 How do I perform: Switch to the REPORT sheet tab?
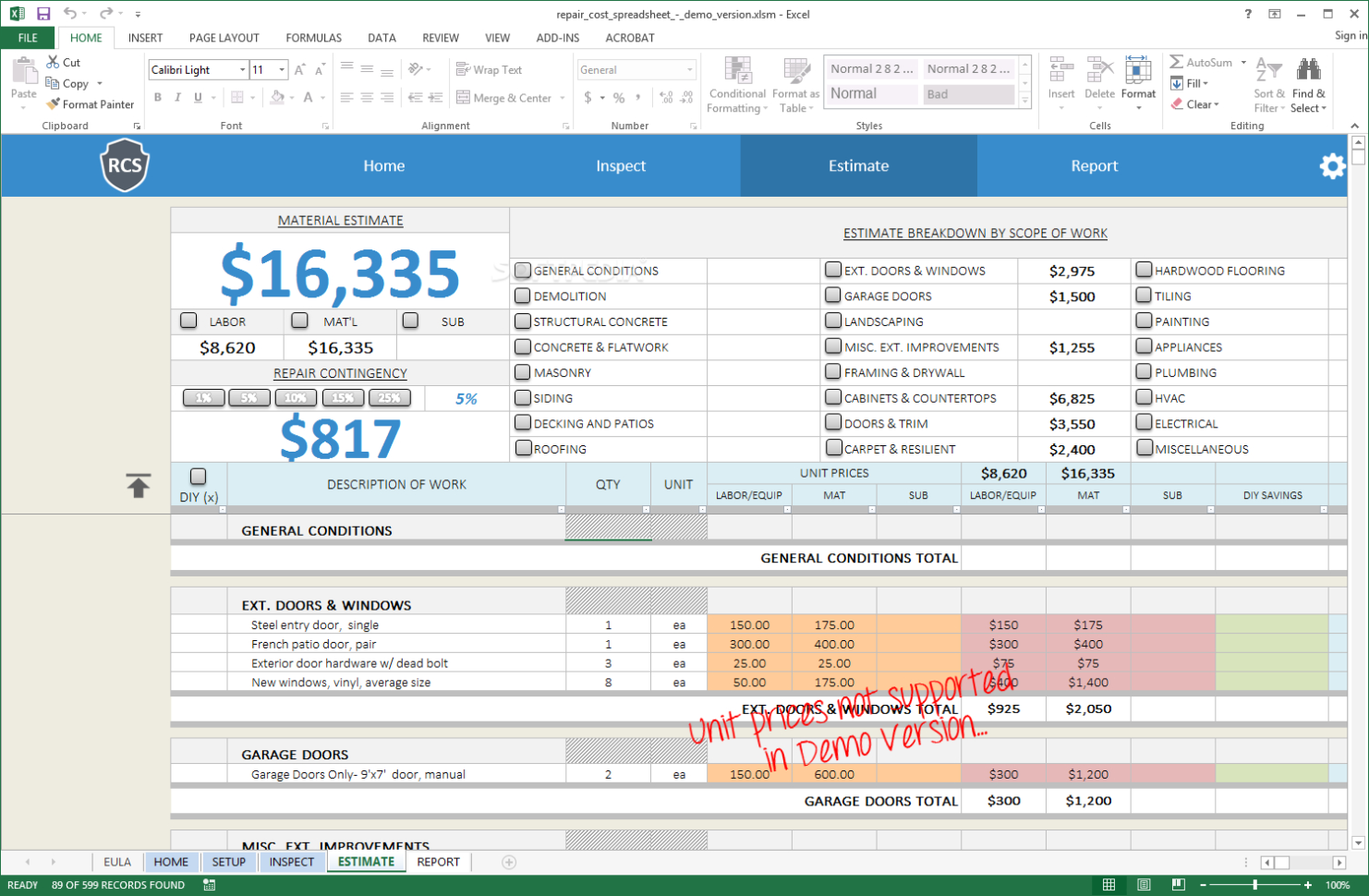click(x=438, y=861)
